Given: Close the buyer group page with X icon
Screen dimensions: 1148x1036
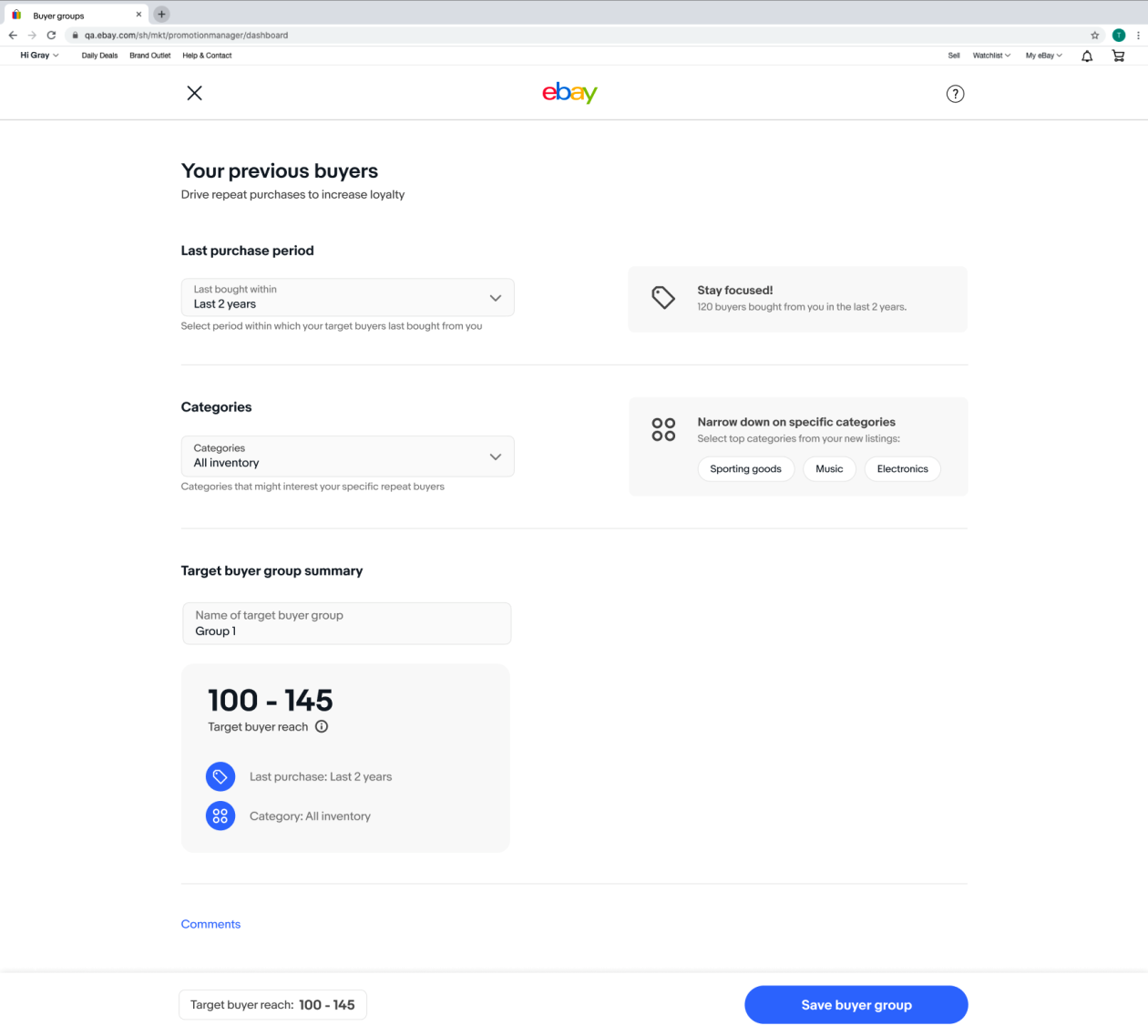Looking at the screenshot, I should tap(194, 93).
